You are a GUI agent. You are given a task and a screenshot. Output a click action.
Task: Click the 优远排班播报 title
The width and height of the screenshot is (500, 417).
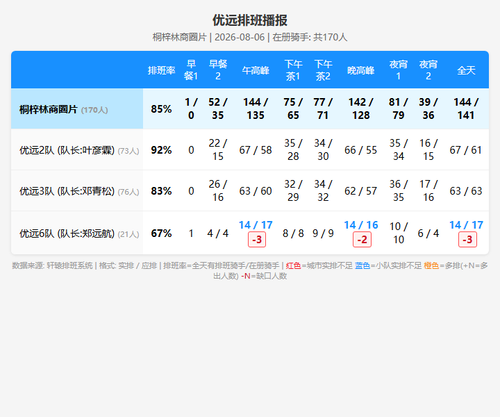click(x=250, y=20)
